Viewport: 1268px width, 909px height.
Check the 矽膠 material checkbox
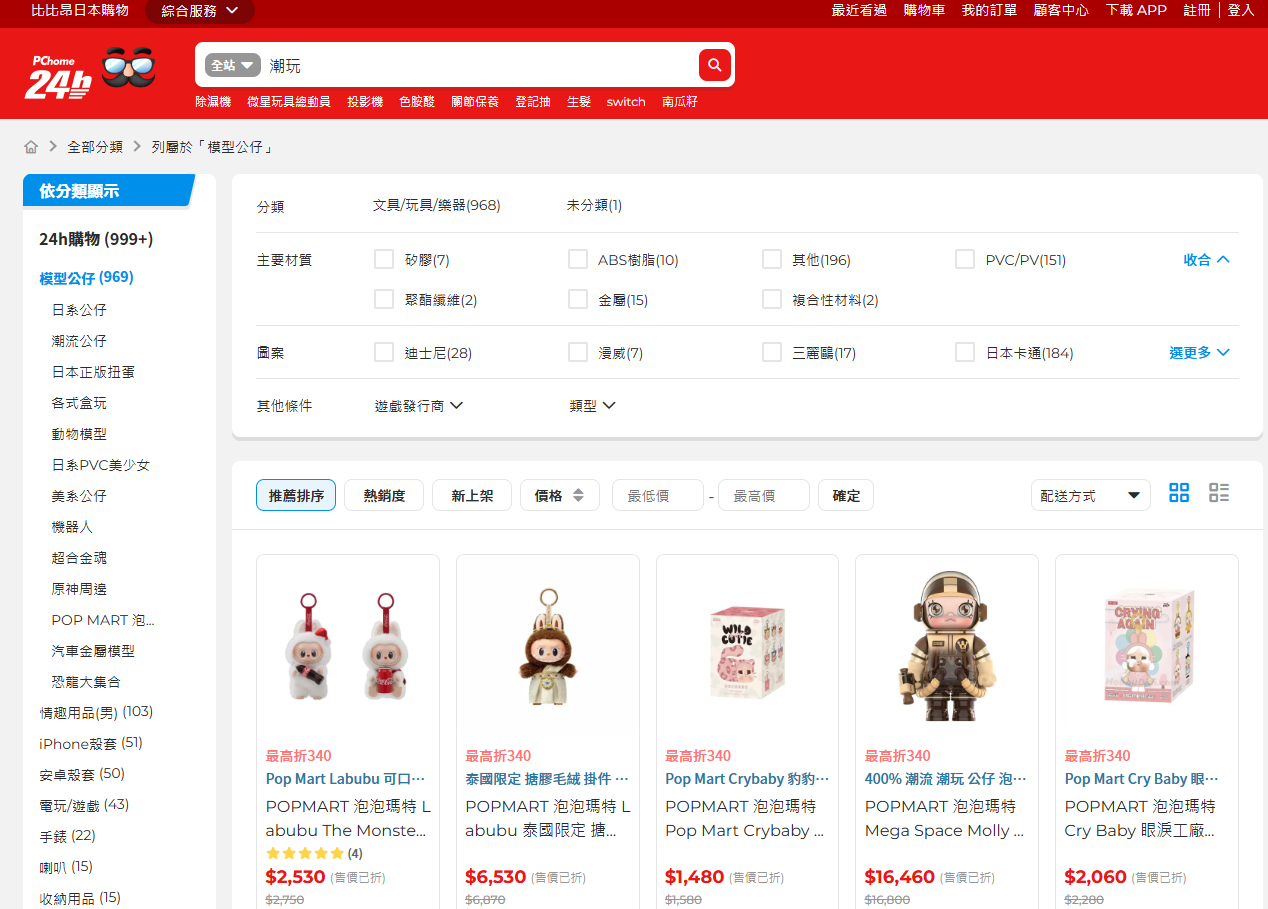[384, 260]
